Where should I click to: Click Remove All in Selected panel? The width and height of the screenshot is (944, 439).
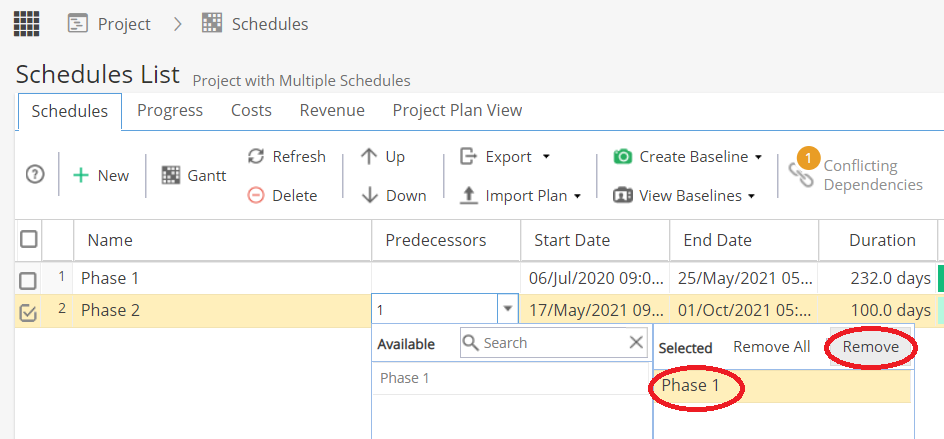pos(772,347)
